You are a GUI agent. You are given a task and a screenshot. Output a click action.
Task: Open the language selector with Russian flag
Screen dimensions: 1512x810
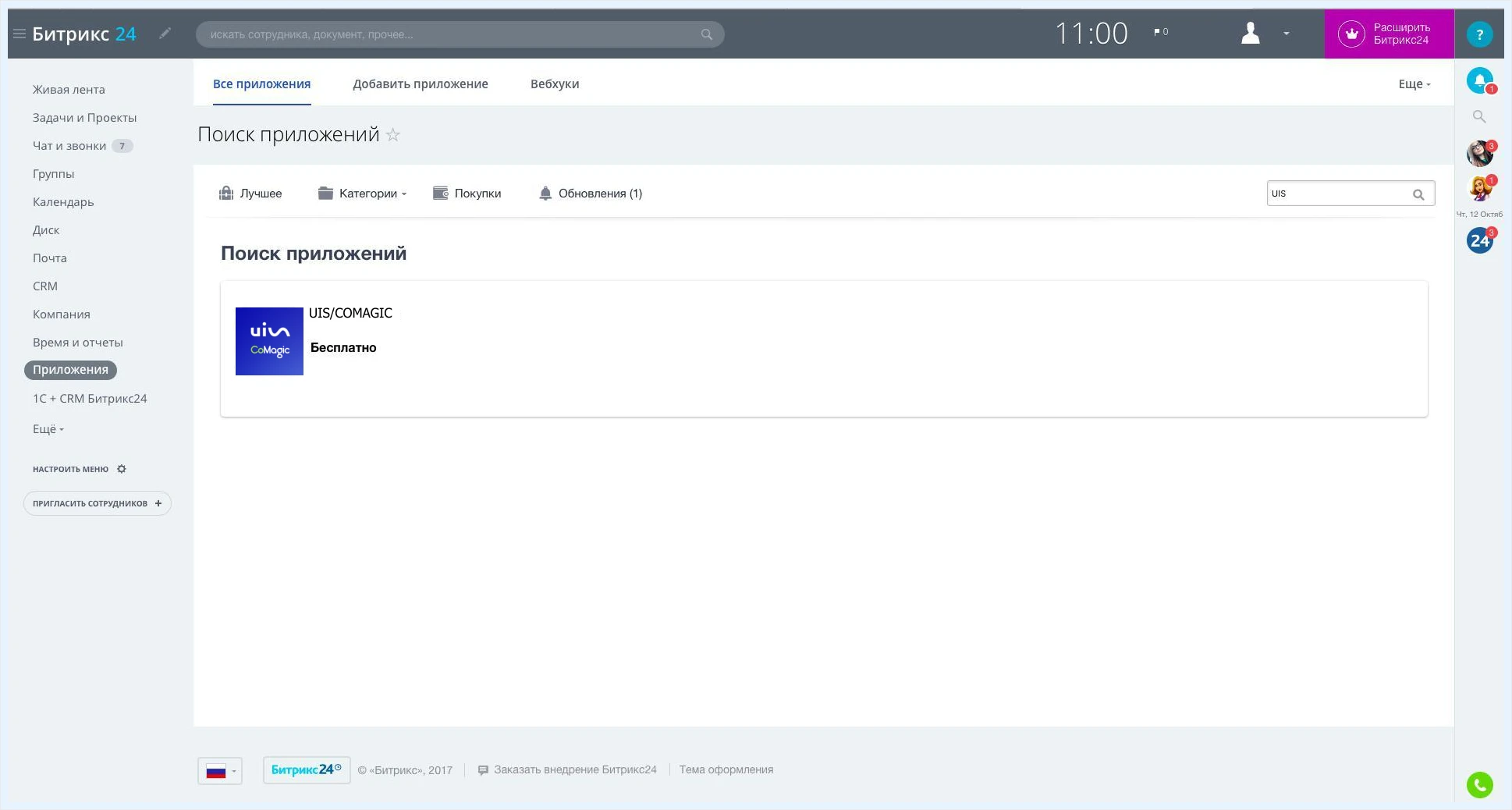click(x=220, y=771)
